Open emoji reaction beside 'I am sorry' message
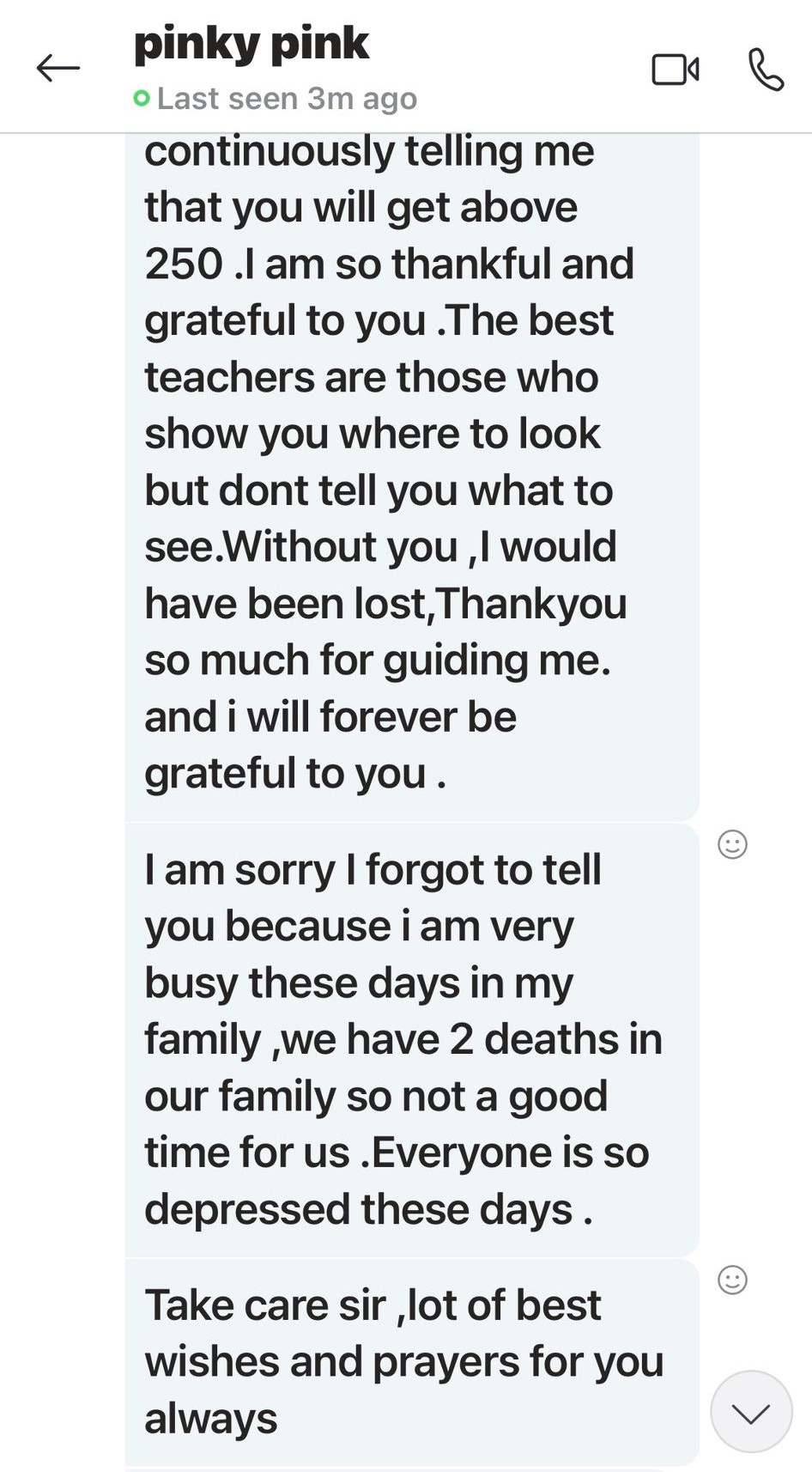 coord(732,844)
